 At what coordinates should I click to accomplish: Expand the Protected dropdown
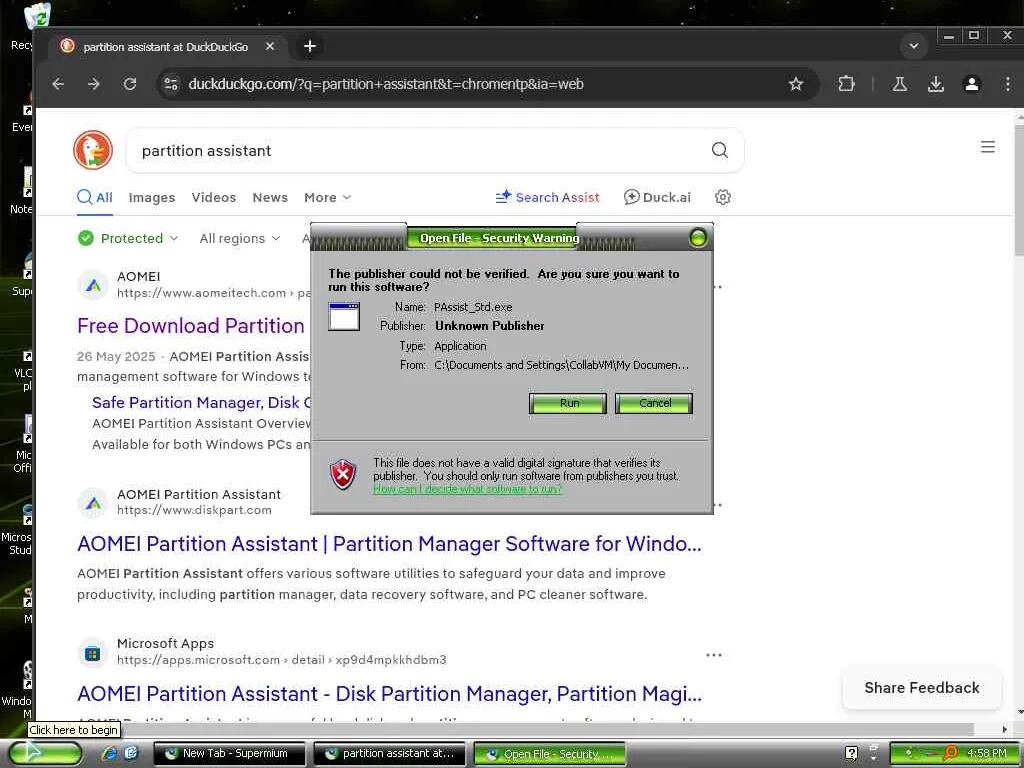point(127,238)
